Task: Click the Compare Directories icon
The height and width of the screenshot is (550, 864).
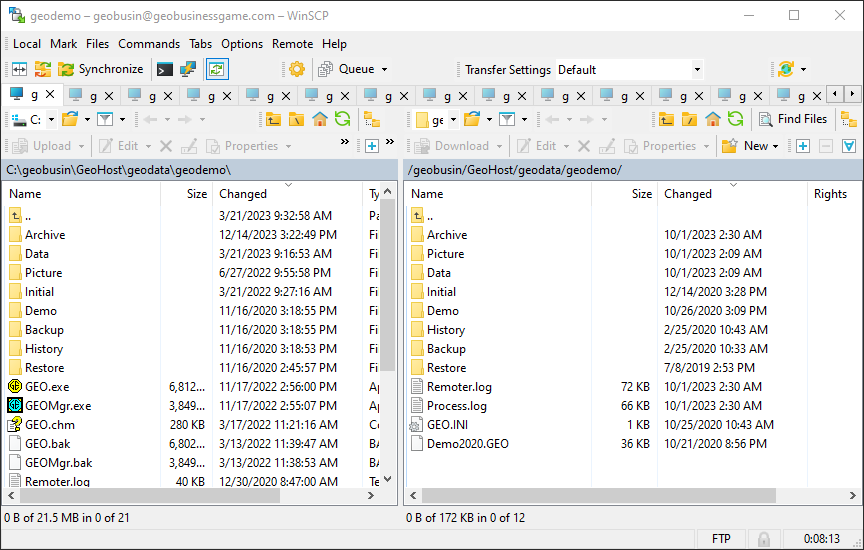Action: coord(19,69)
